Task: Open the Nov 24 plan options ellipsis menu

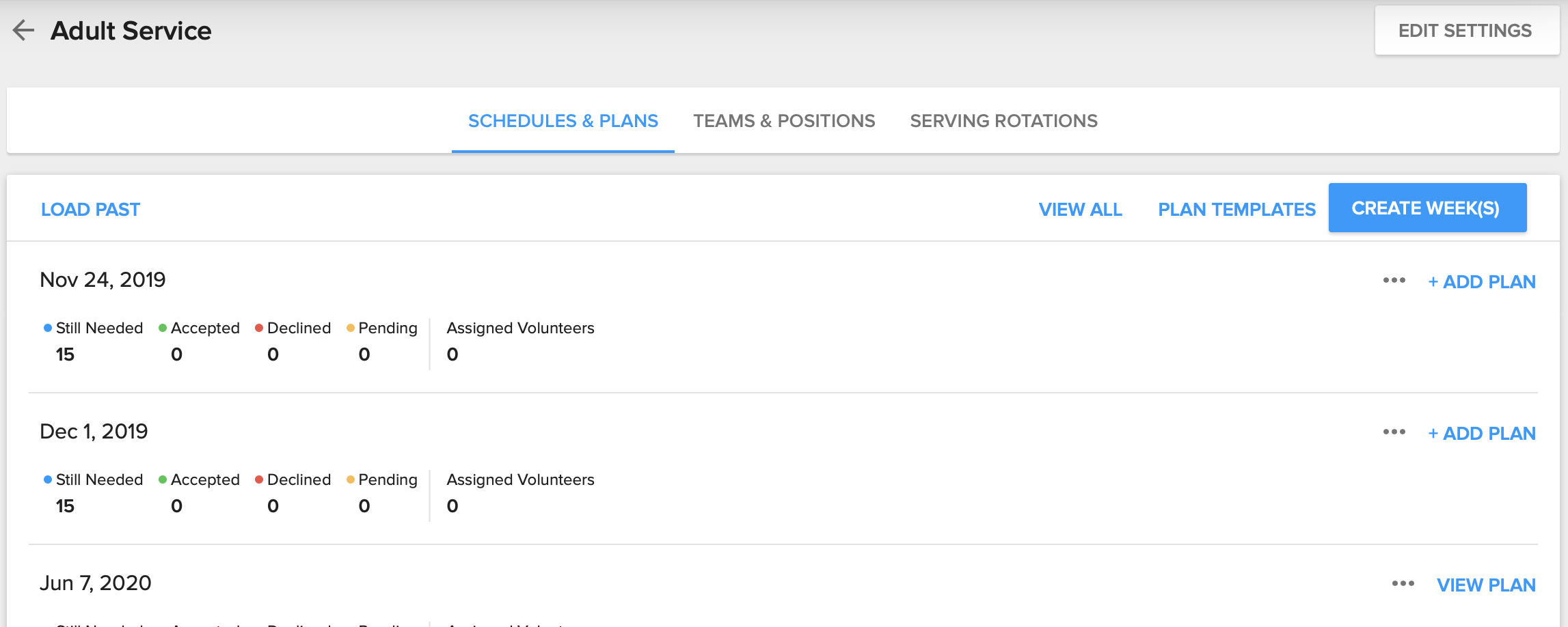Action: [1394, 281]
